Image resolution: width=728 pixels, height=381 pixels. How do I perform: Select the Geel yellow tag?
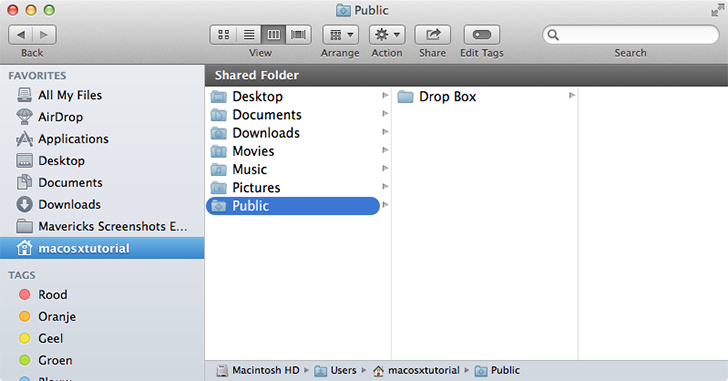(102, 338)
